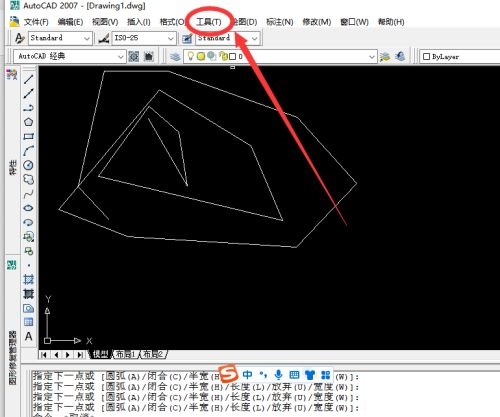Switch to the 模型 tab

(x=100, y=354)
